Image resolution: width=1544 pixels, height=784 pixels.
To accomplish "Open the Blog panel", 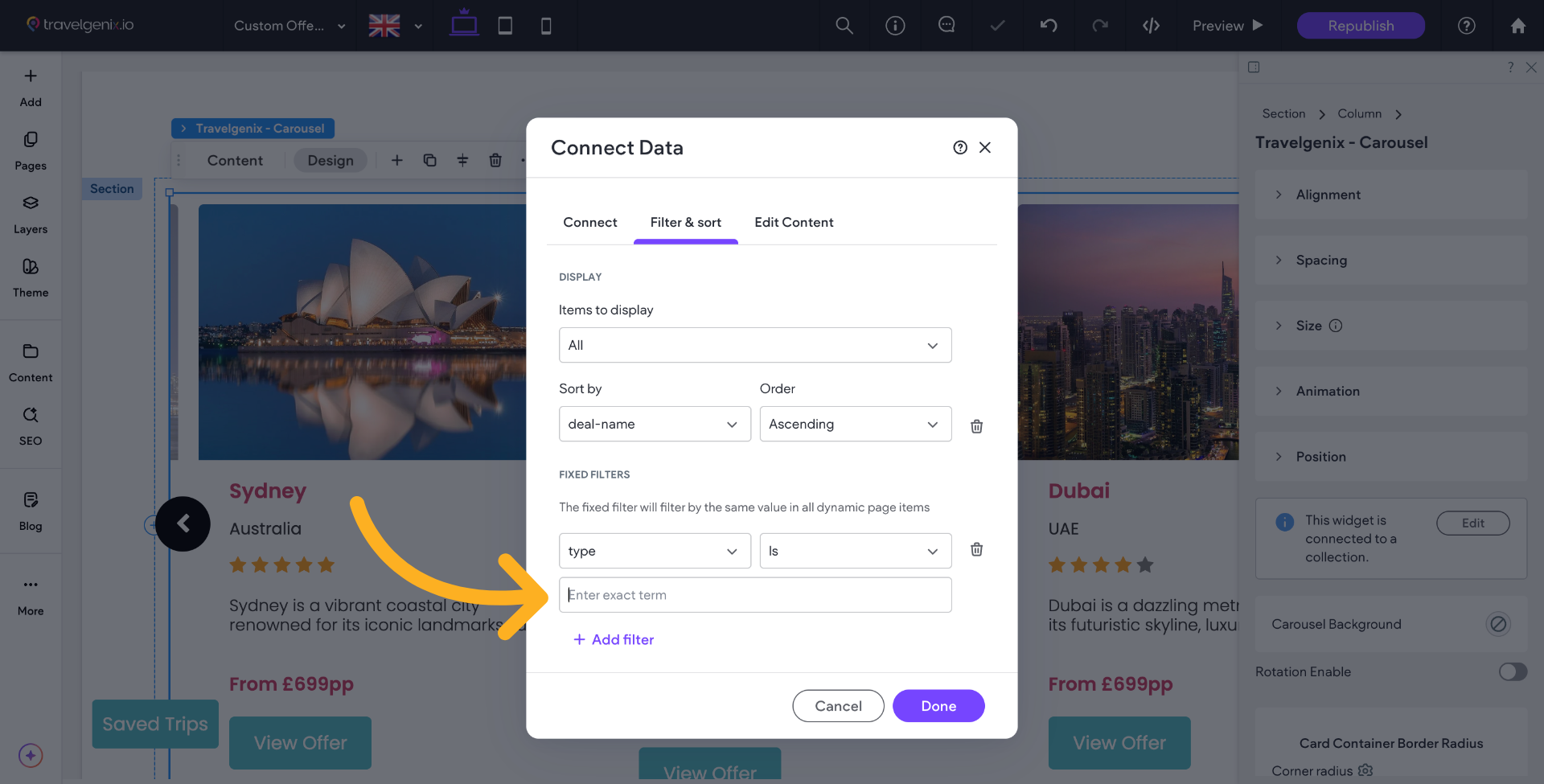I will point(31,511).
